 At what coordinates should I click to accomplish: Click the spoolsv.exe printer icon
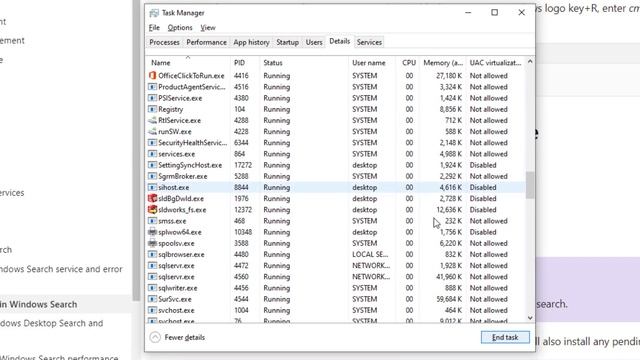tap(152, 243)
